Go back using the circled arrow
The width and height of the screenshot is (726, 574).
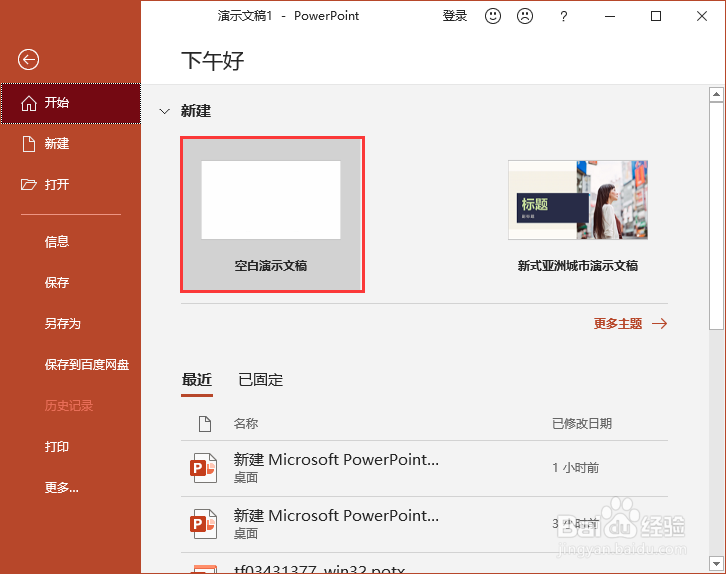click(x=28, y=60)
